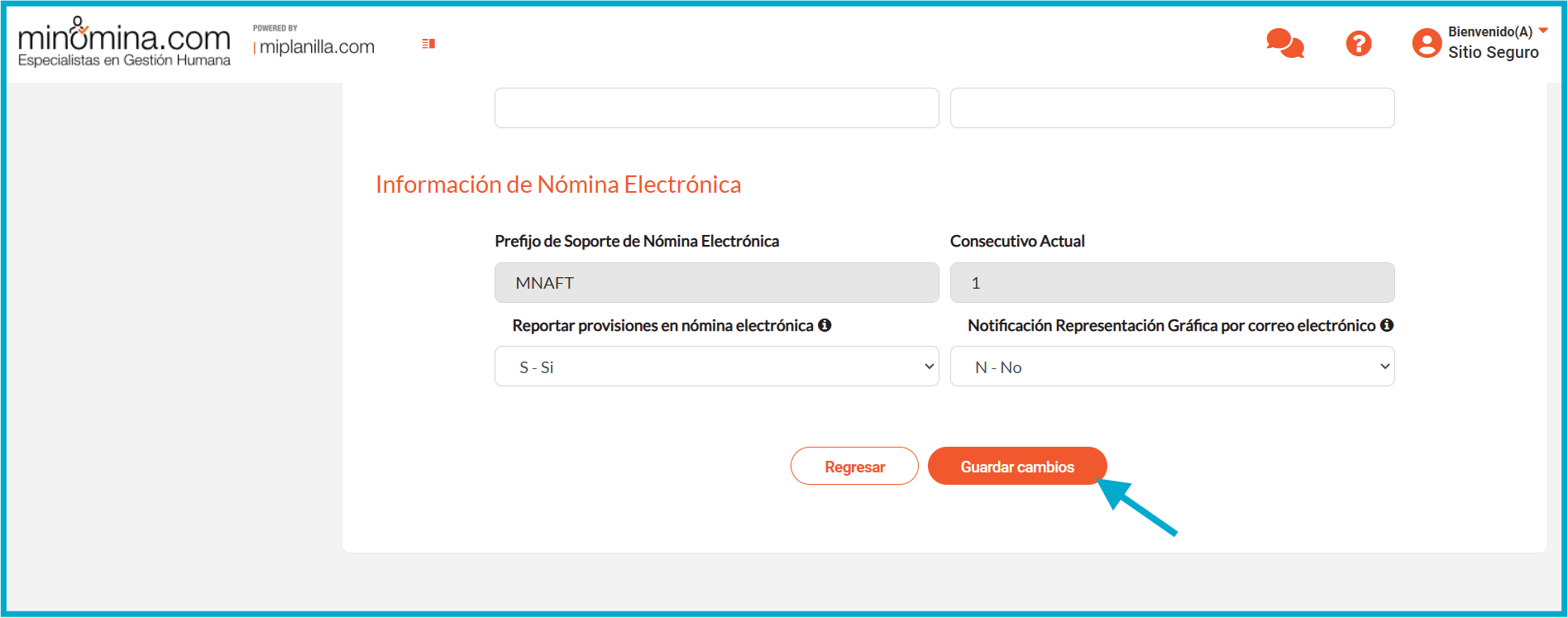Click the Regresar button
The image size is (1568, 618).
854,467
